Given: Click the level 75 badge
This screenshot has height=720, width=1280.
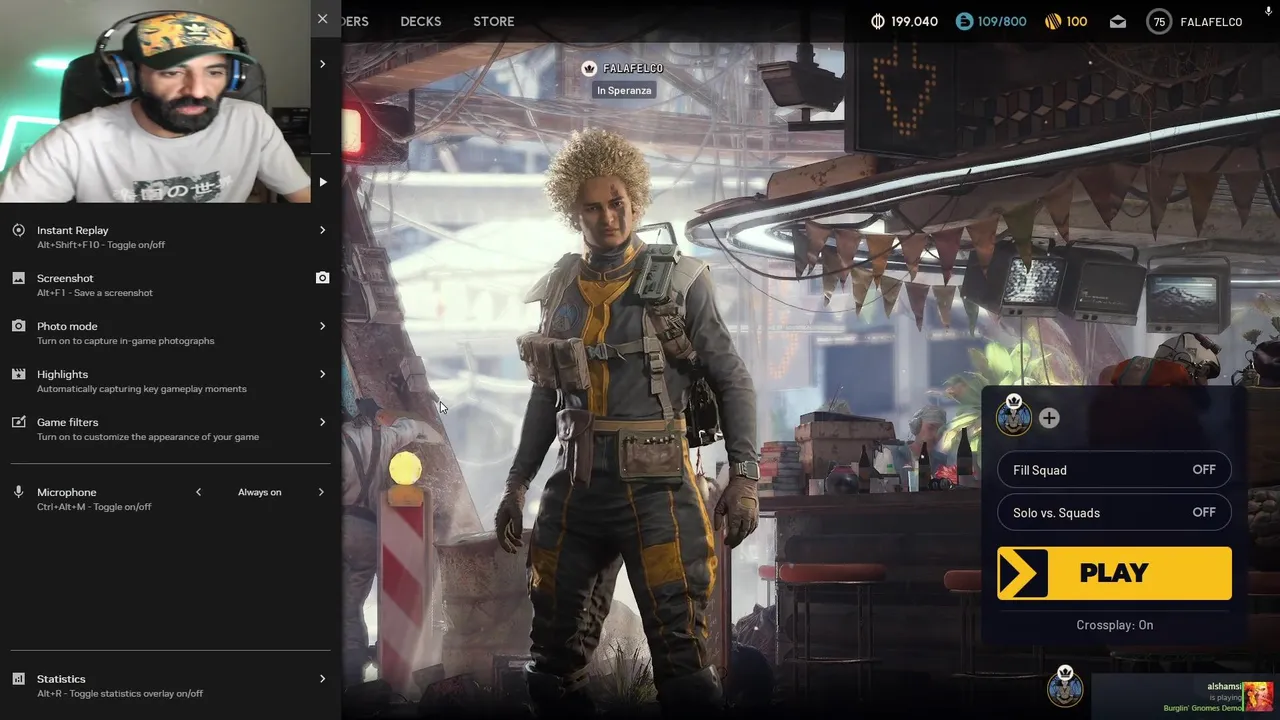Looking at the screenshot, I should click(x=1159, y=22).
